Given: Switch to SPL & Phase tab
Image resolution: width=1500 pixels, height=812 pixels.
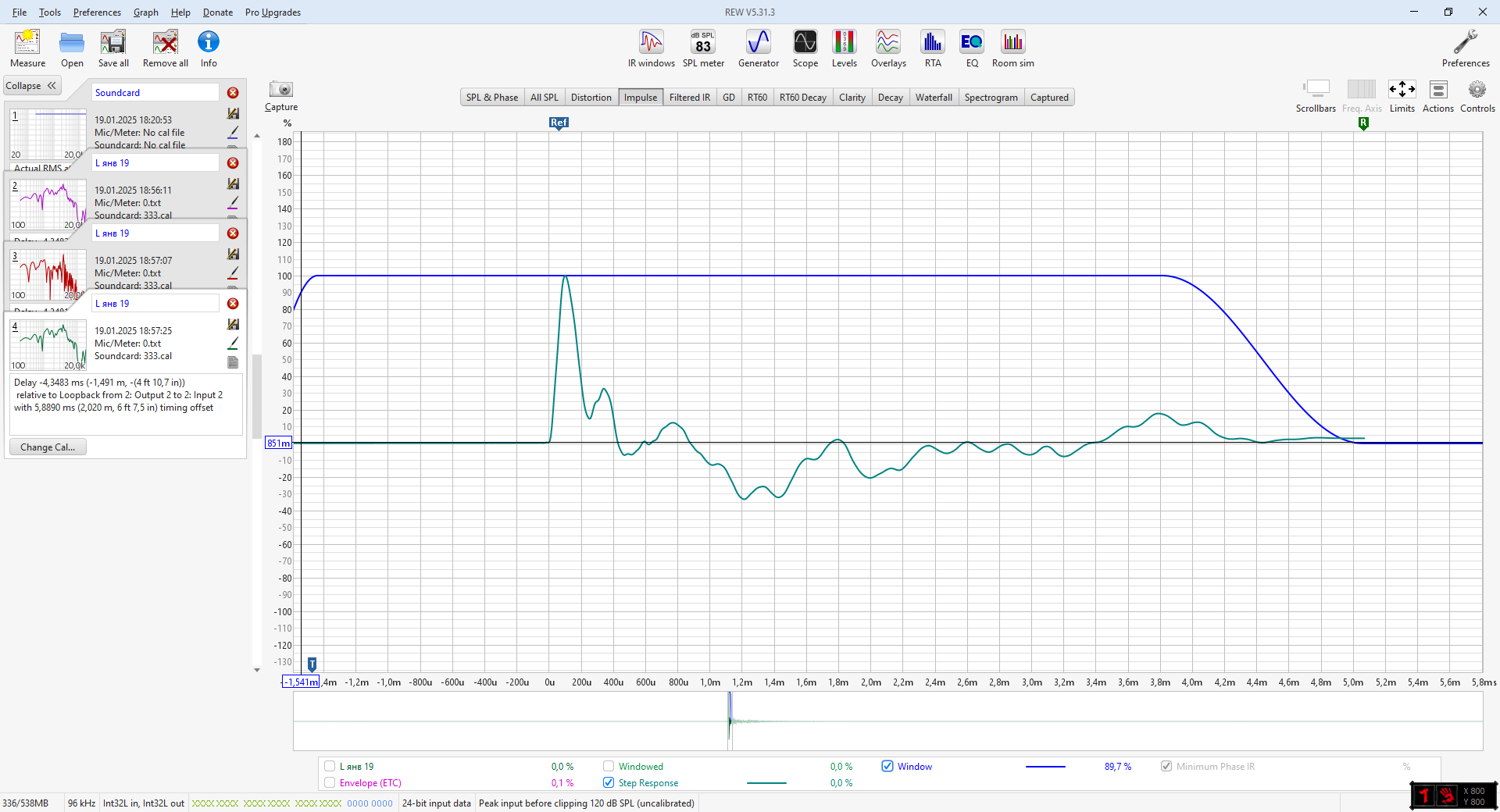Looking at the screenshot, I should coord(492,98).
